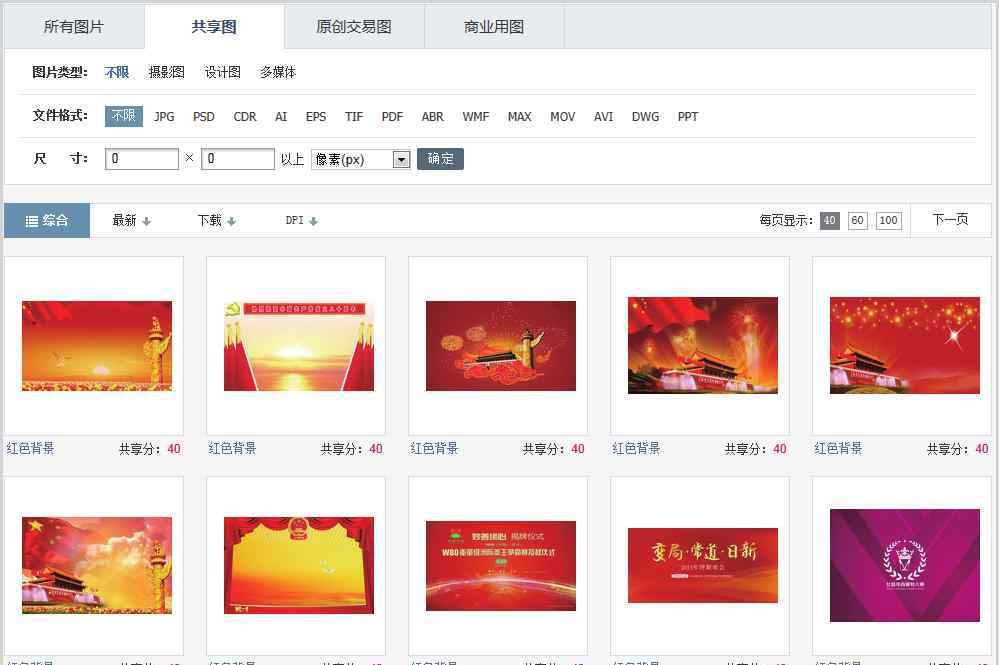Filter file format to AVI

coord(603,117)
